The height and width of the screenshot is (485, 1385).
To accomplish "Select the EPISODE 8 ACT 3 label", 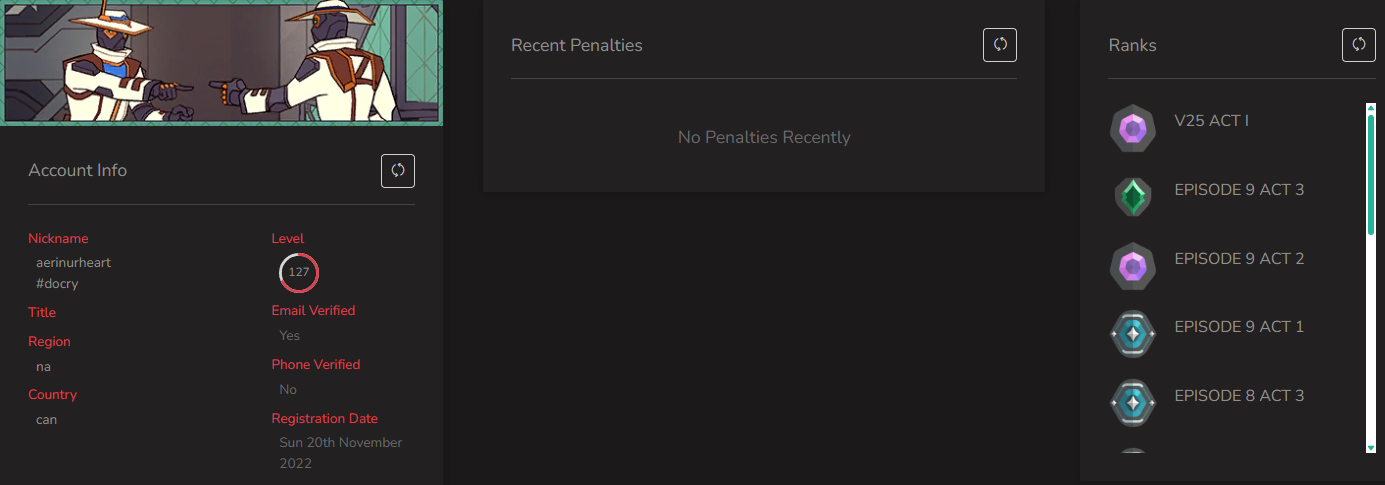I will 1239,396.
